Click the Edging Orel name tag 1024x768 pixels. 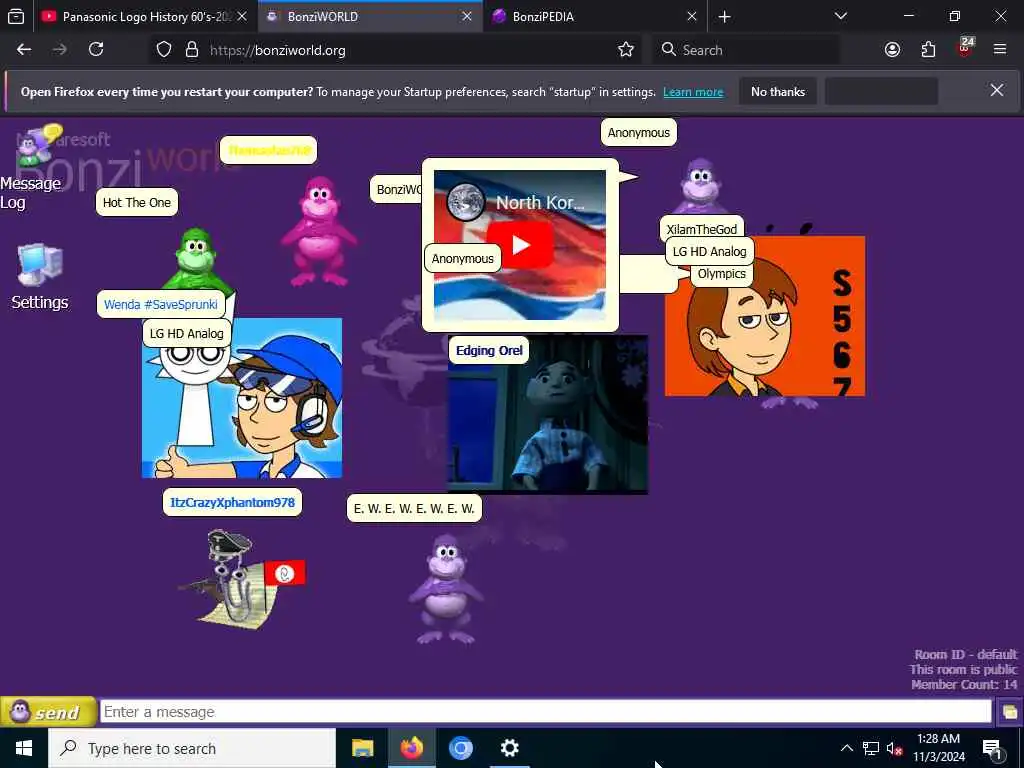coord(489,351)
